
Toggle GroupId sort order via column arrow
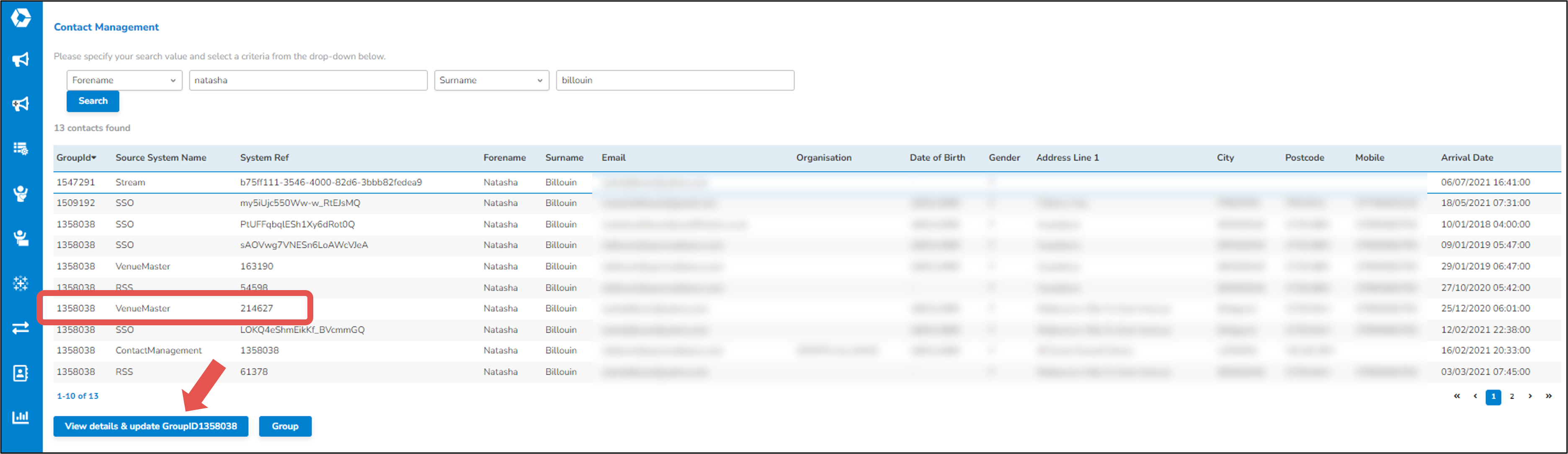coord(93,157)
